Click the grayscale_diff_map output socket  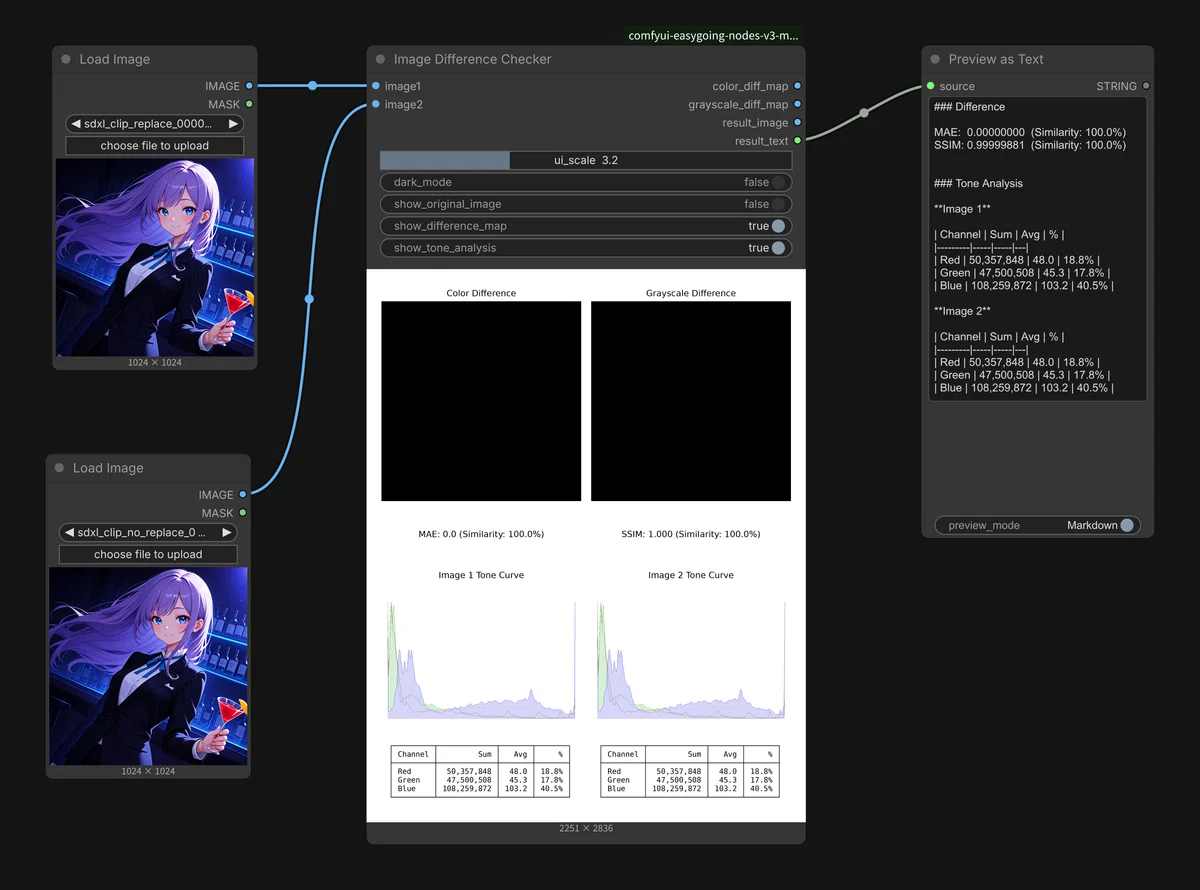pos(797,104)
